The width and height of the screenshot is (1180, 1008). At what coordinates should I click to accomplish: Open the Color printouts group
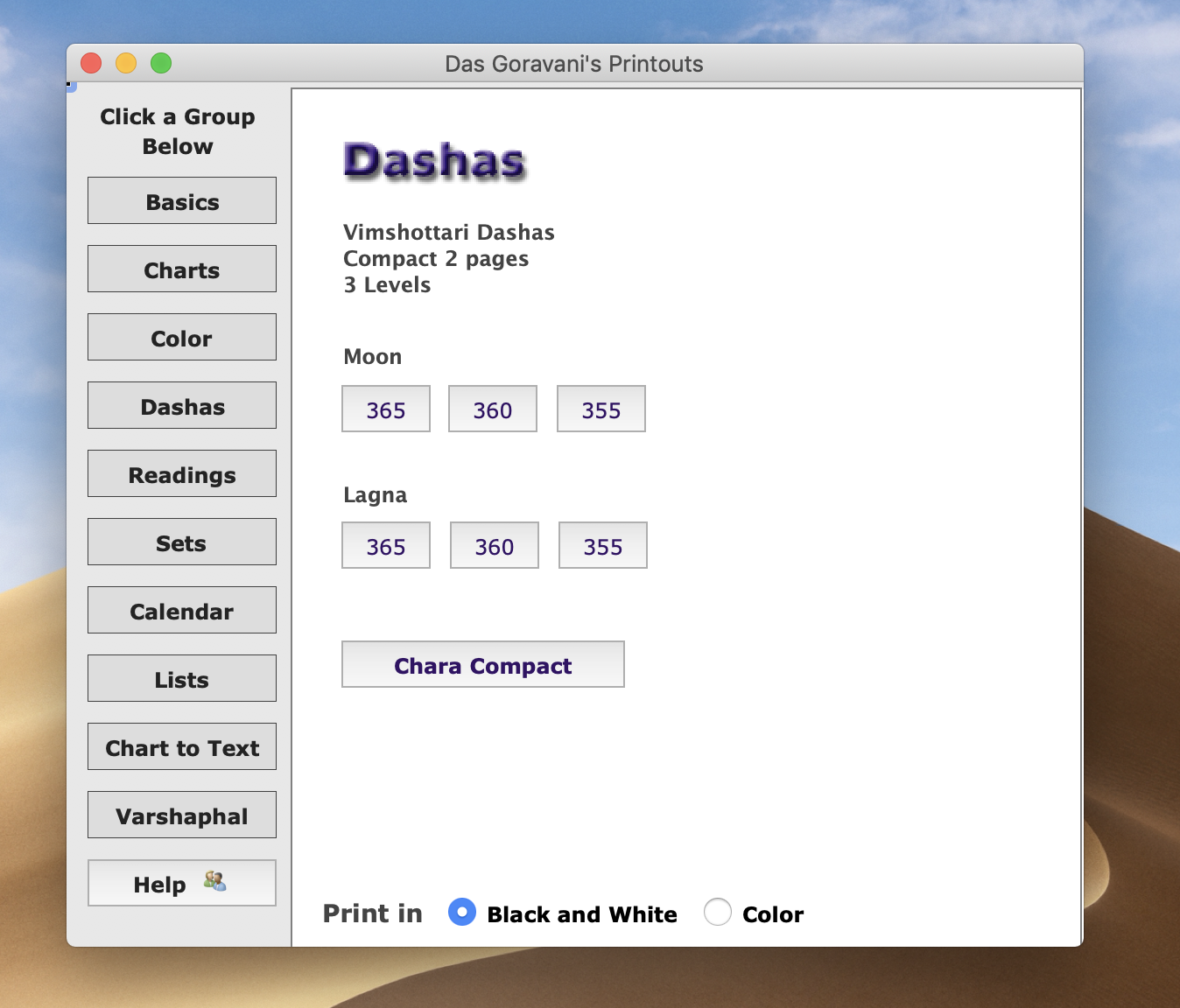tap(182, 338)
